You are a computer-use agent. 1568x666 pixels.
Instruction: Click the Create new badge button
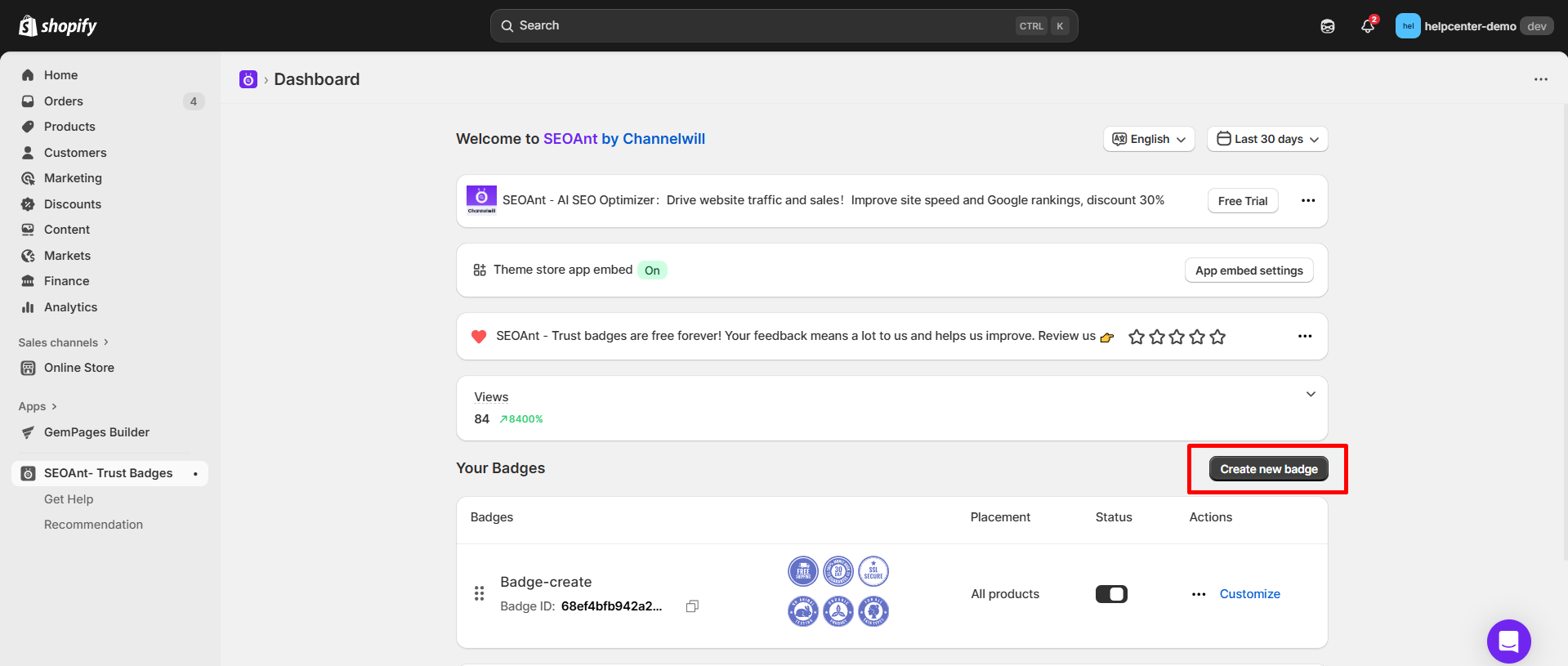click(x=1268, y=469)
